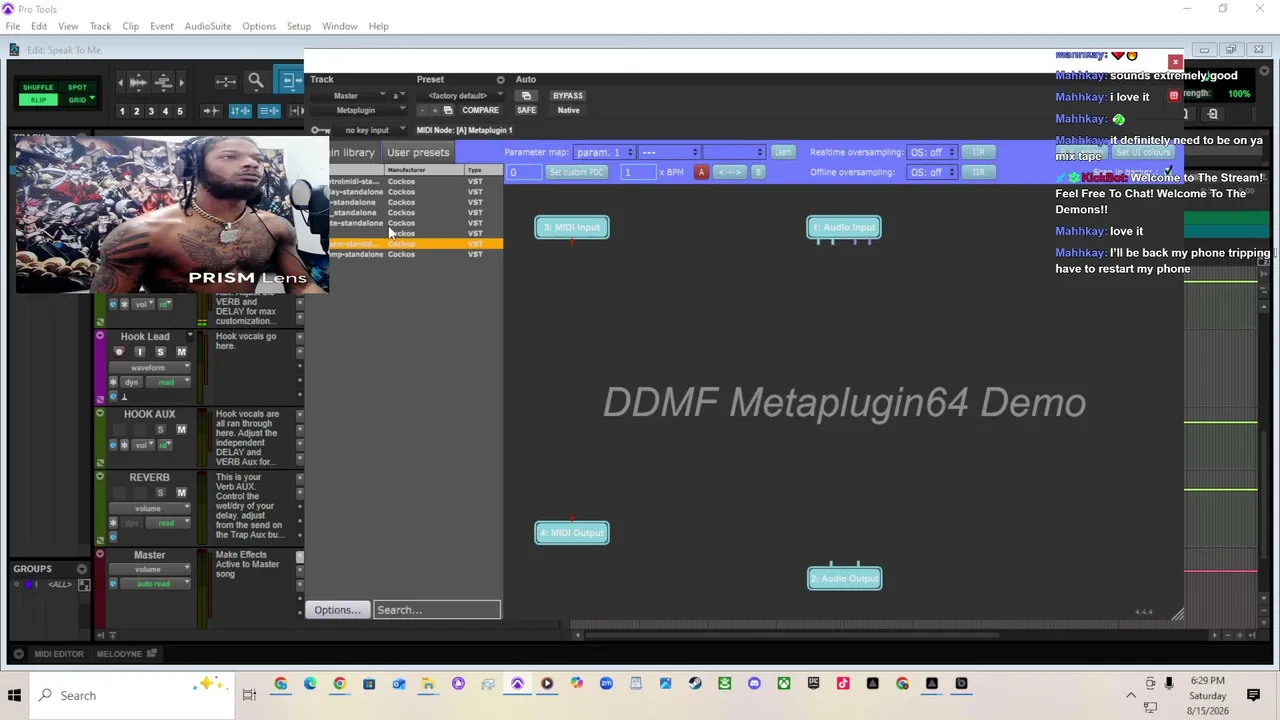Click the Learn button in Metaplugin
Image resolution: width=1280 pixels, height=720 pixels.
[782, 152]
